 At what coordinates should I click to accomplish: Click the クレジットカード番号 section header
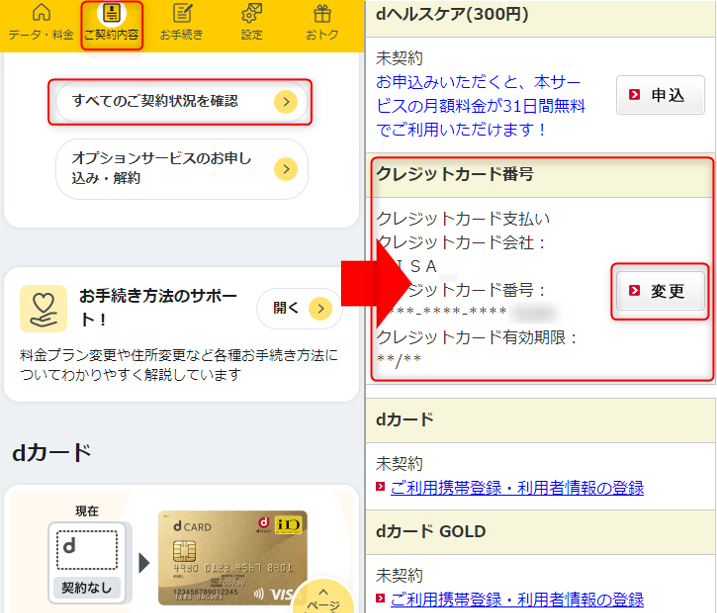pyautogui.click(x=541, y=175)
